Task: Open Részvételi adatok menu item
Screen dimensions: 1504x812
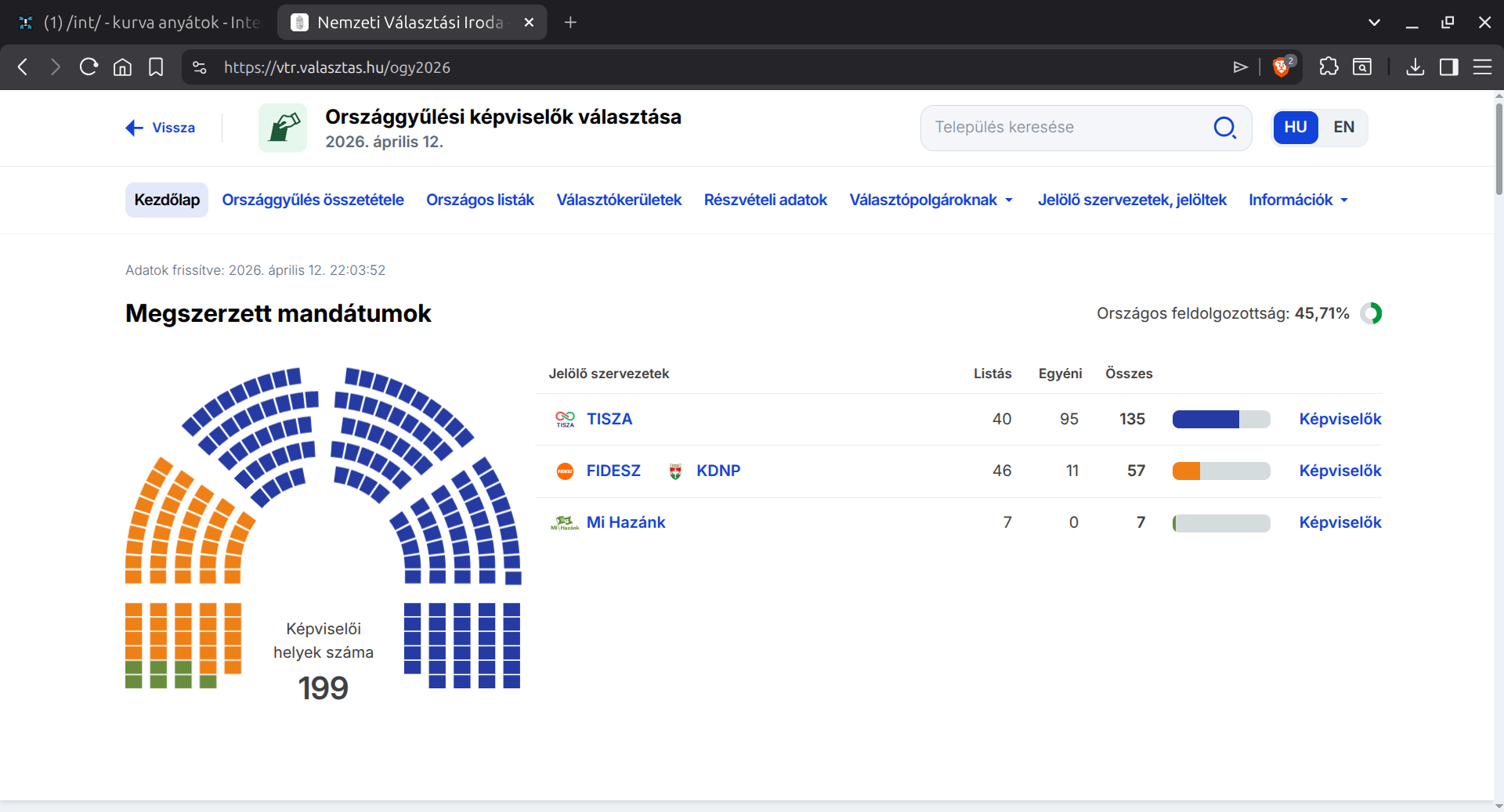Action: click(x=765, y=200)
